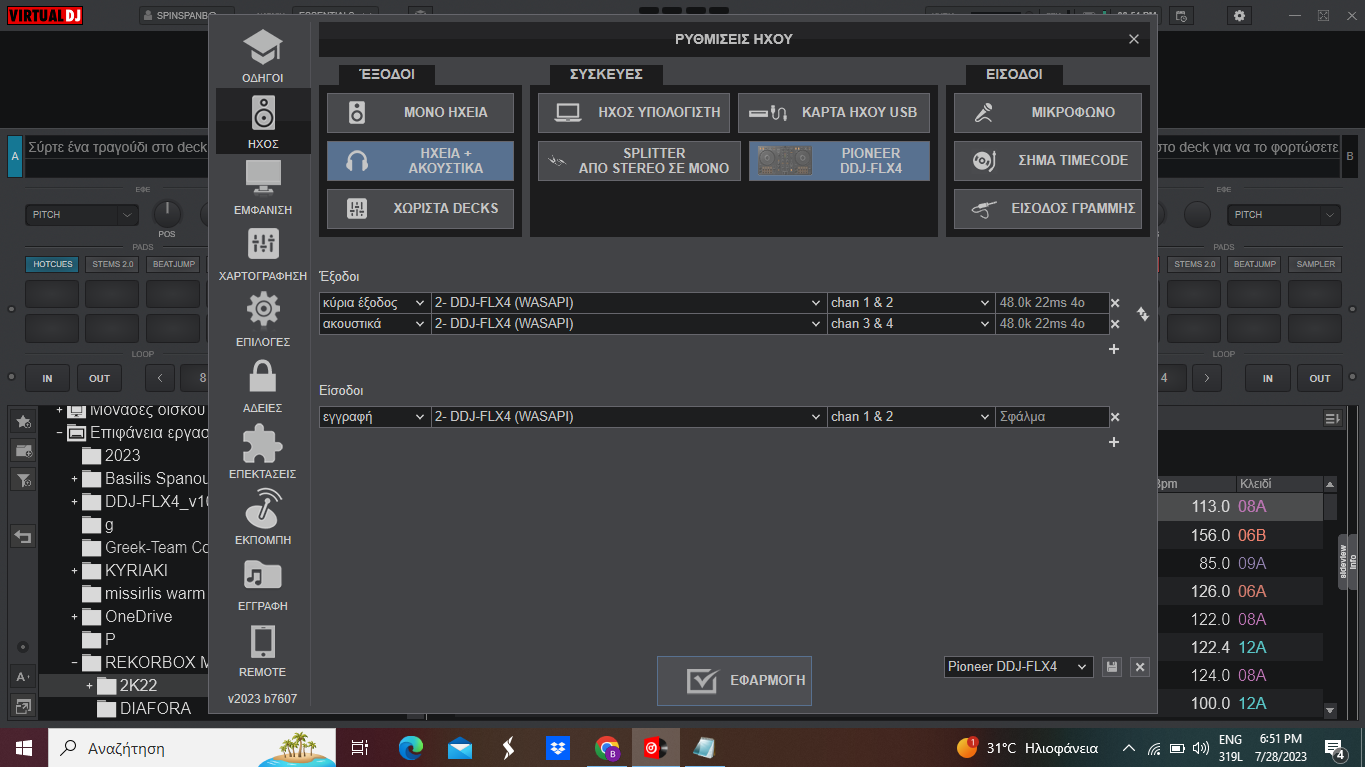Delete the Pioneer DDJ-FLX4 preset
Viewport: 1365px width, 767px height.
[x=1140, y=666]
